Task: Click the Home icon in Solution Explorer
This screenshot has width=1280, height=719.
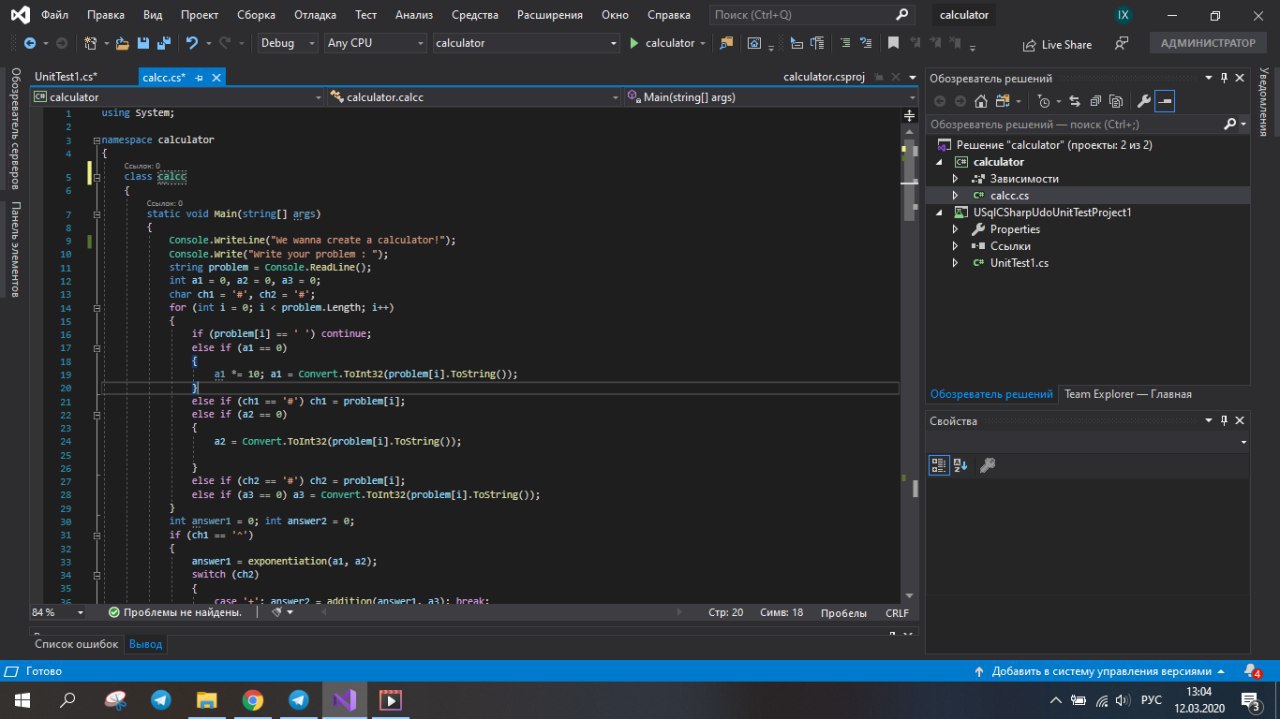Action: tap(981, 101)
